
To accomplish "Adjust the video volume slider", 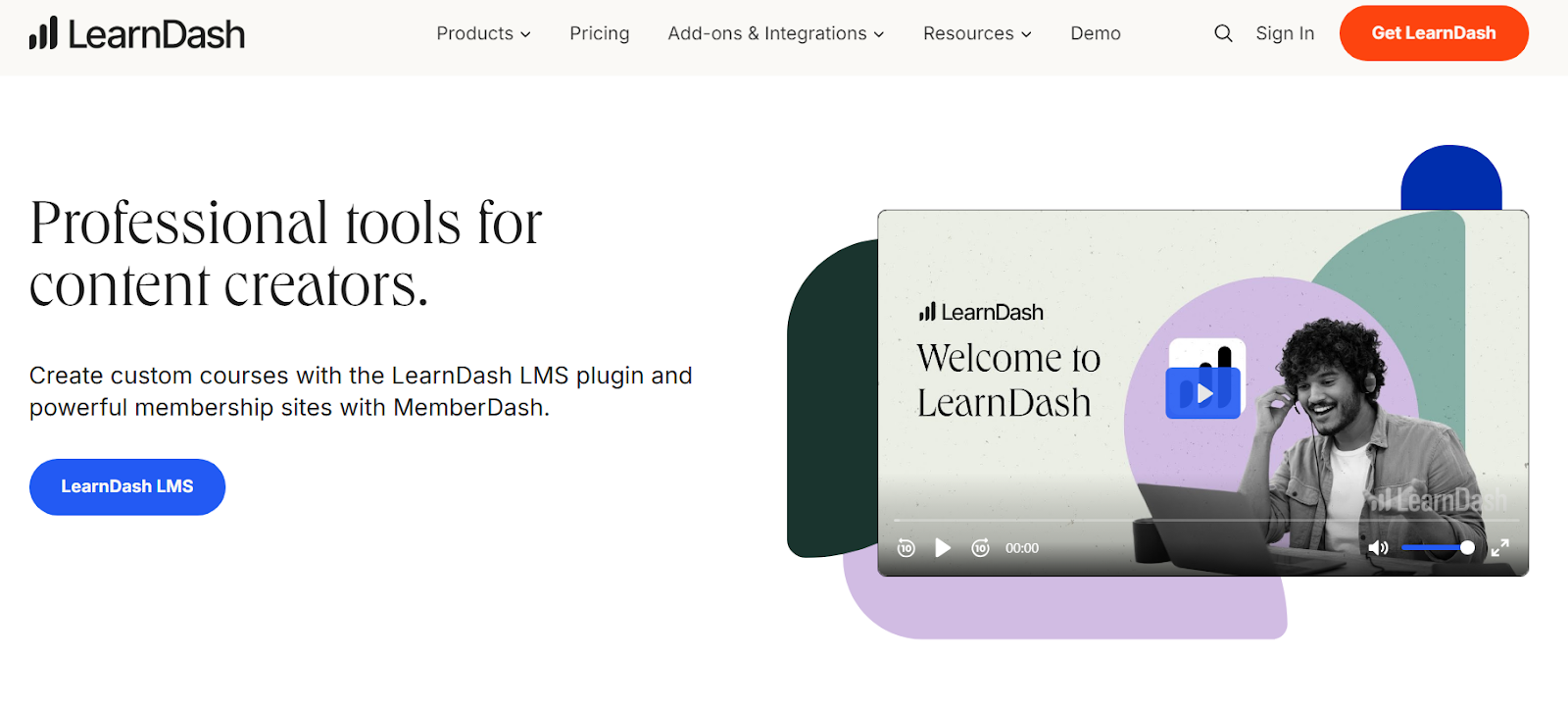I will click(x=1438, y=547).
